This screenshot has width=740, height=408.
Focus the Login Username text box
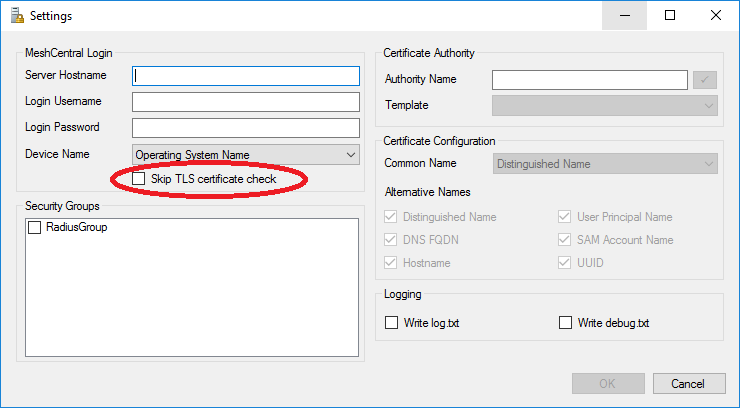[x=245, y=102]
